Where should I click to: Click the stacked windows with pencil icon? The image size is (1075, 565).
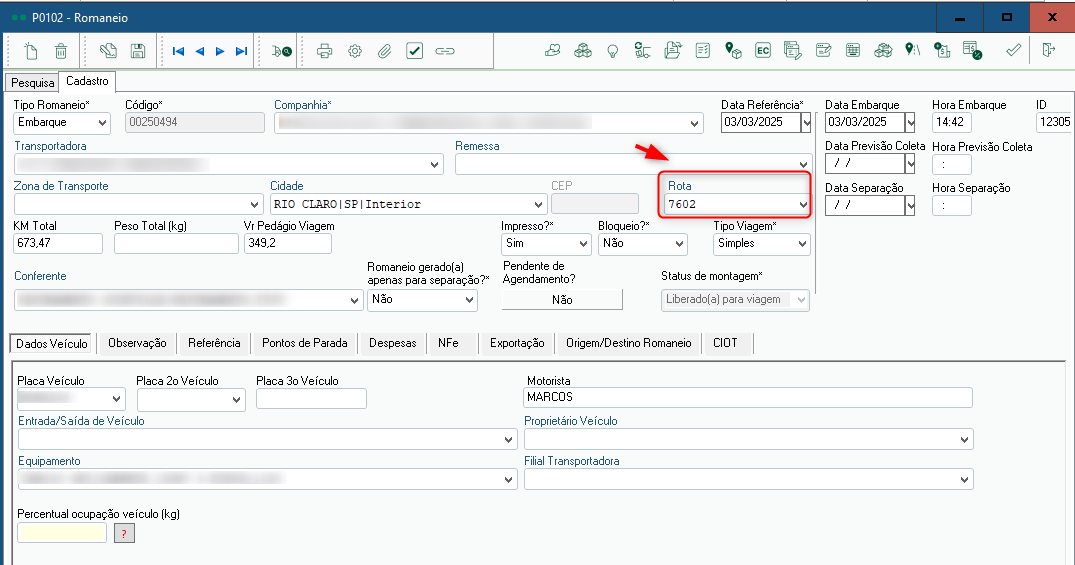(793, 50)
